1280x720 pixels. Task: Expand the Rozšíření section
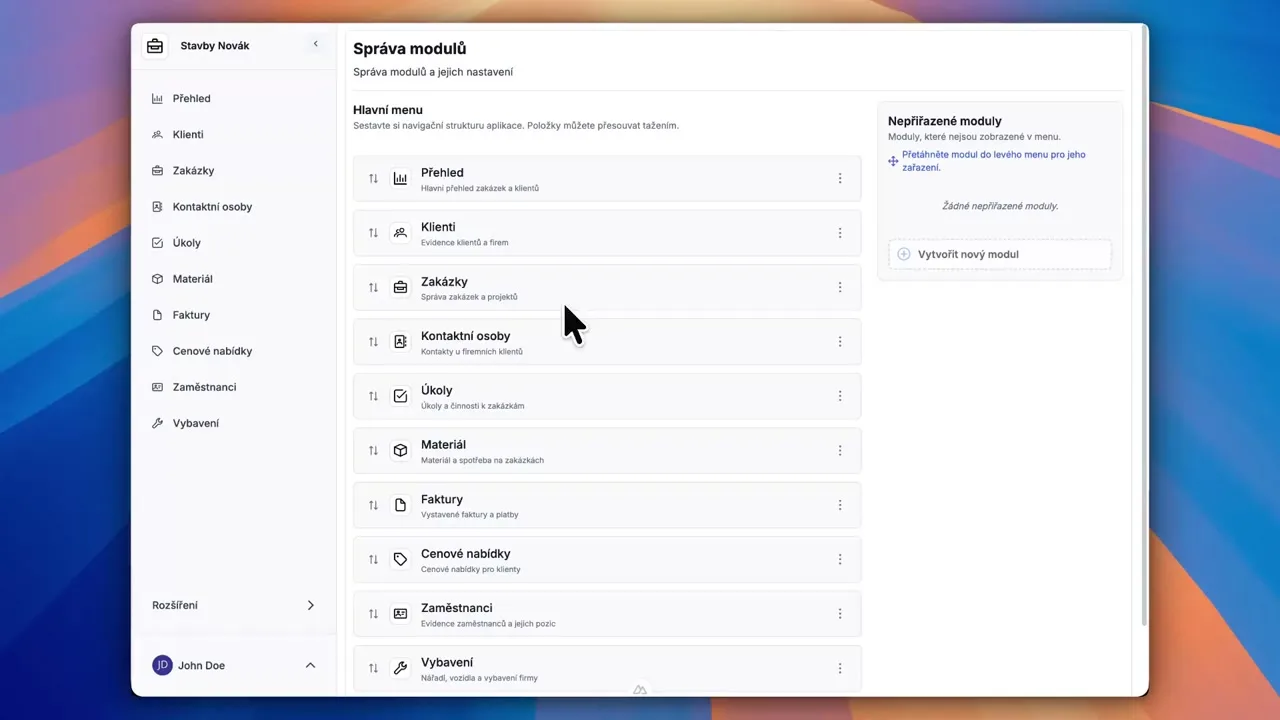tap(310, 605)
